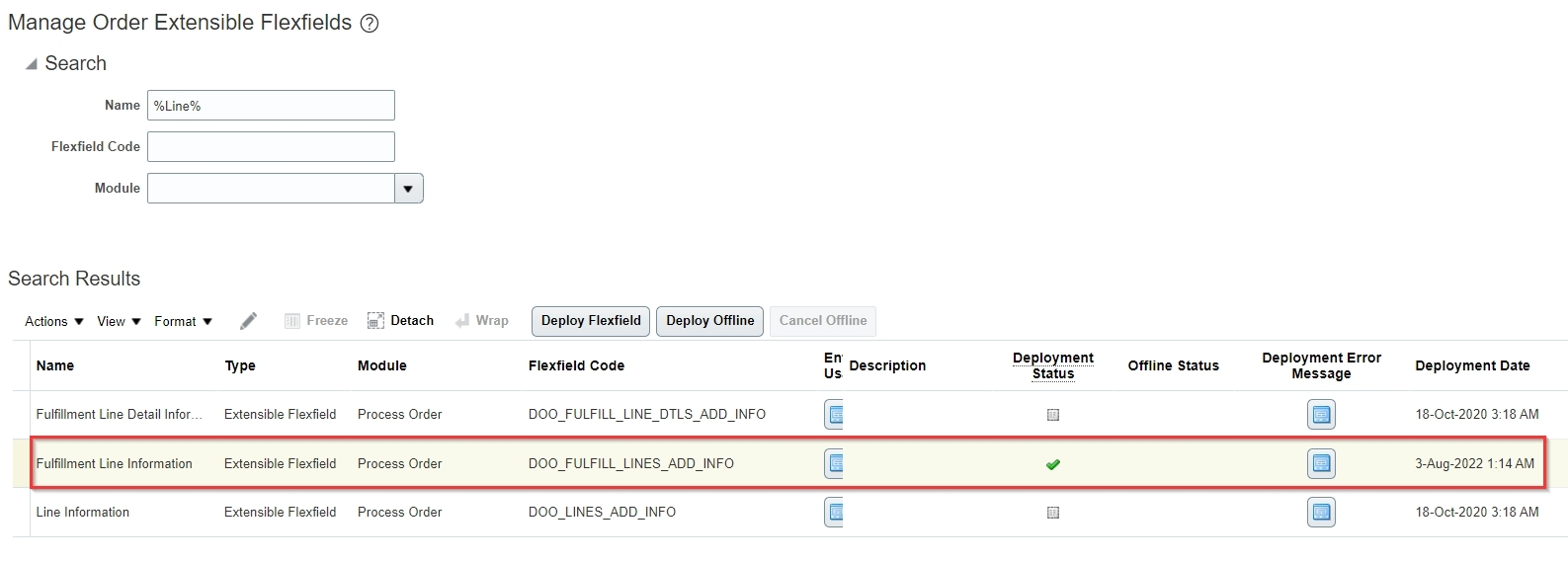Open help for Manage Order Extensible Flexfields
The height and width of the screenshot is (563, 1568).
coord(370,24)
